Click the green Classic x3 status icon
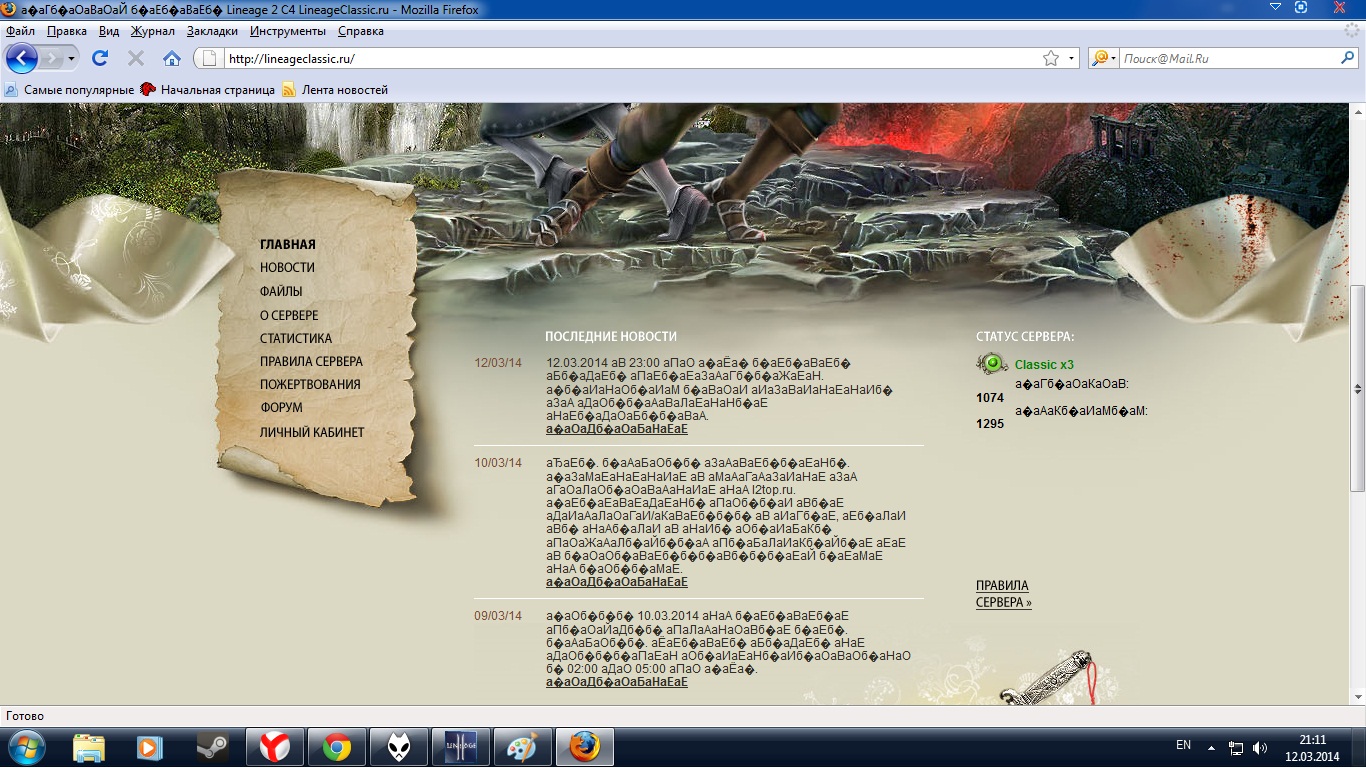 [992, 364]
